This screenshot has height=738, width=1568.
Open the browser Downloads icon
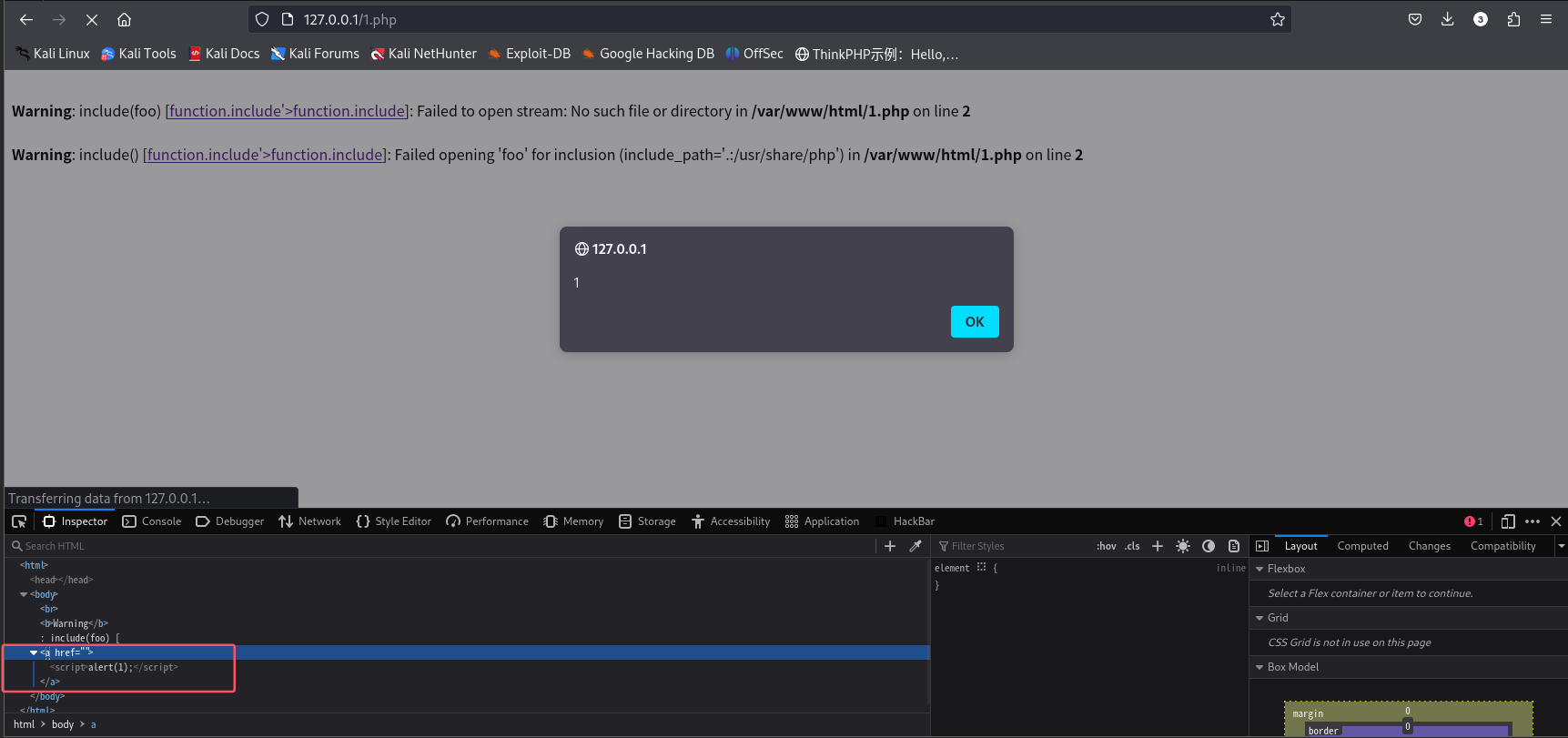coord(1447,19)
